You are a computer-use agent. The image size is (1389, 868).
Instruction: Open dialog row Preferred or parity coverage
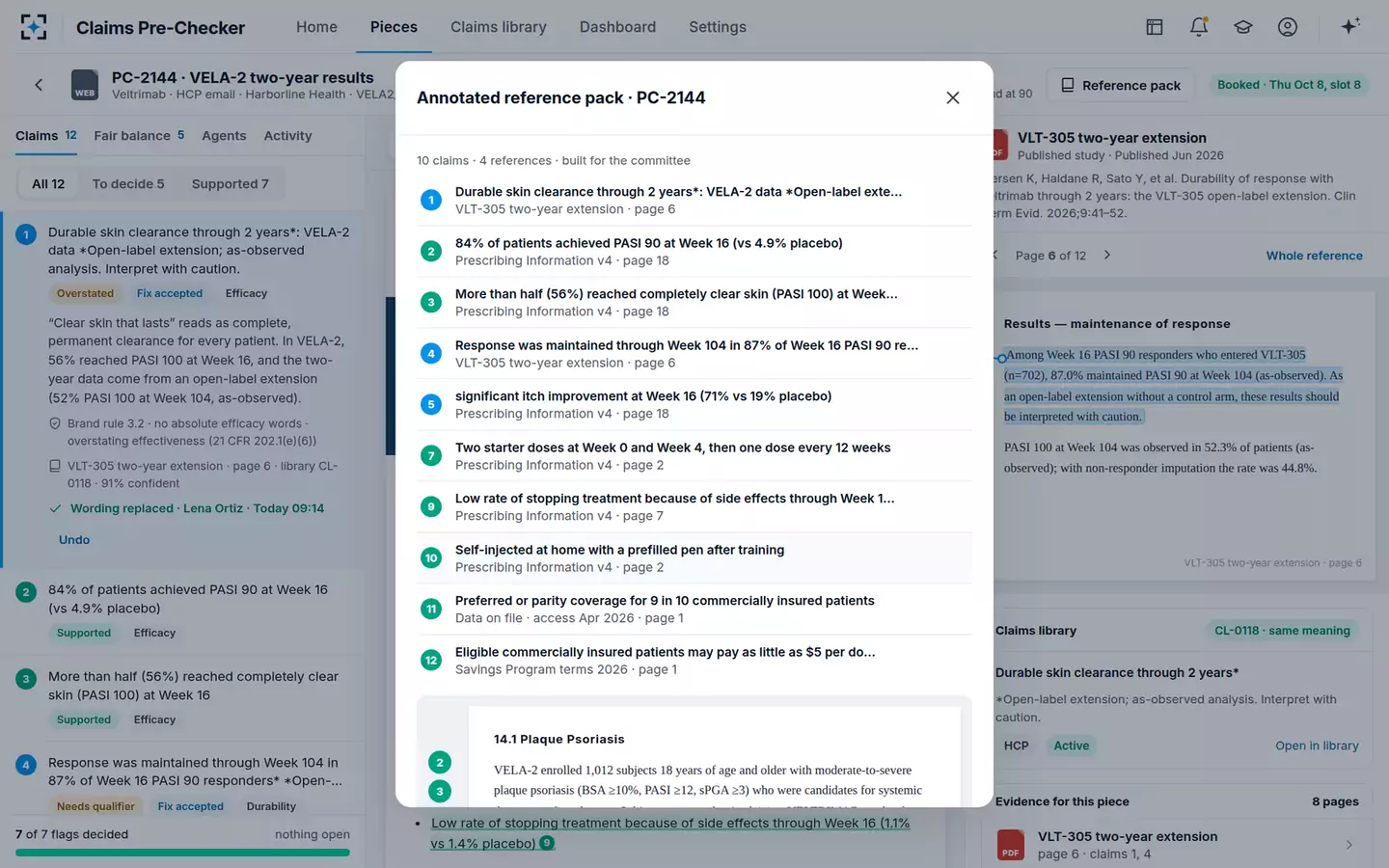694,609
